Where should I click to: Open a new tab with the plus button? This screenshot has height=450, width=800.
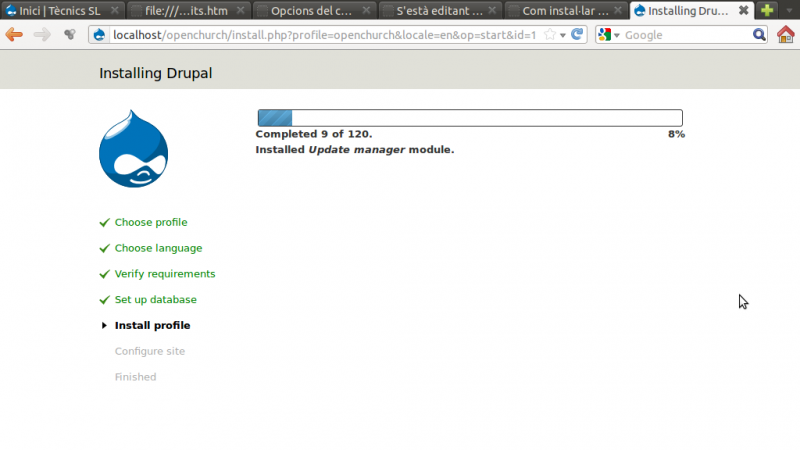(767, 10)
